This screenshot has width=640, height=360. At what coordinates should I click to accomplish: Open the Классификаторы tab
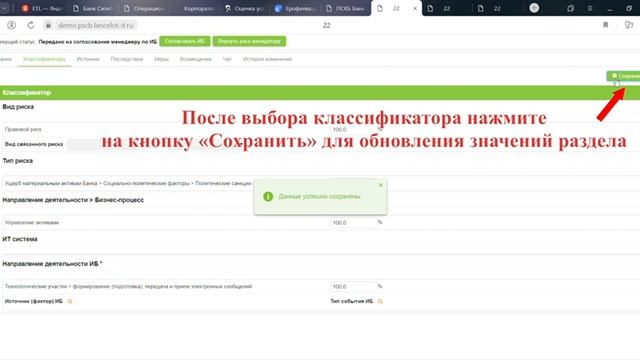point(44,59)
